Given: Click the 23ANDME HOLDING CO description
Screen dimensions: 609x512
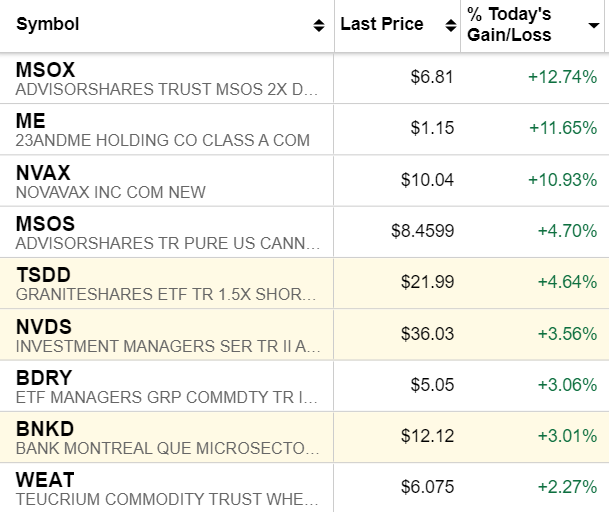Looking at the screenshot, I should pos(163,140).
